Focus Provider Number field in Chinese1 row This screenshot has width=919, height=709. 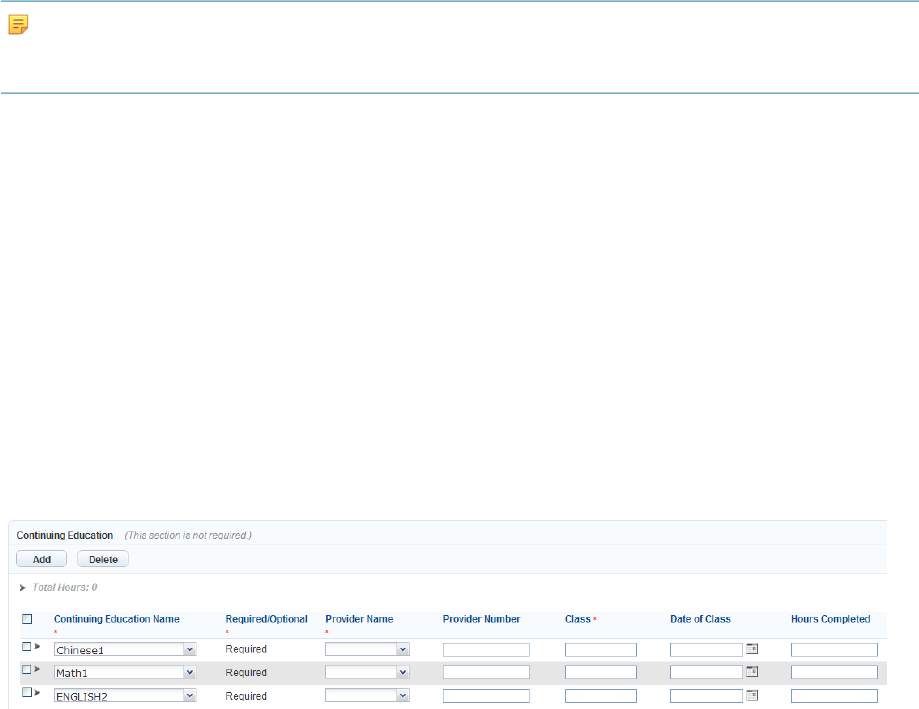486,649
